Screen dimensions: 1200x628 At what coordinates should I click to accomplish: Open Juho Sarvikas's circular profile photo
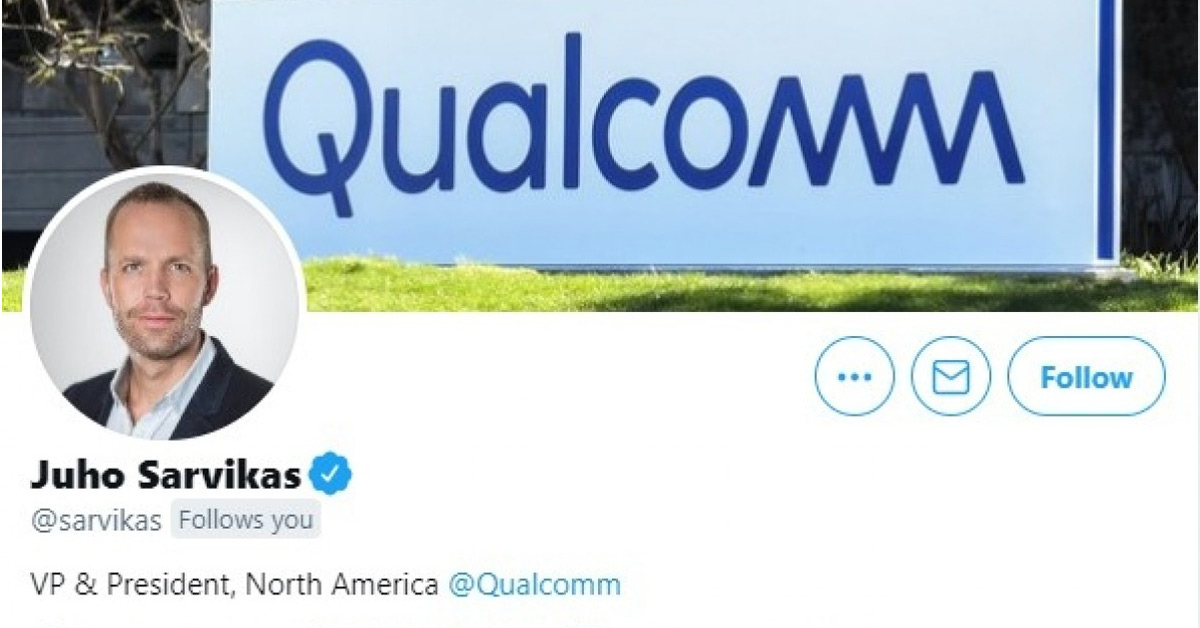pos(165,304)
